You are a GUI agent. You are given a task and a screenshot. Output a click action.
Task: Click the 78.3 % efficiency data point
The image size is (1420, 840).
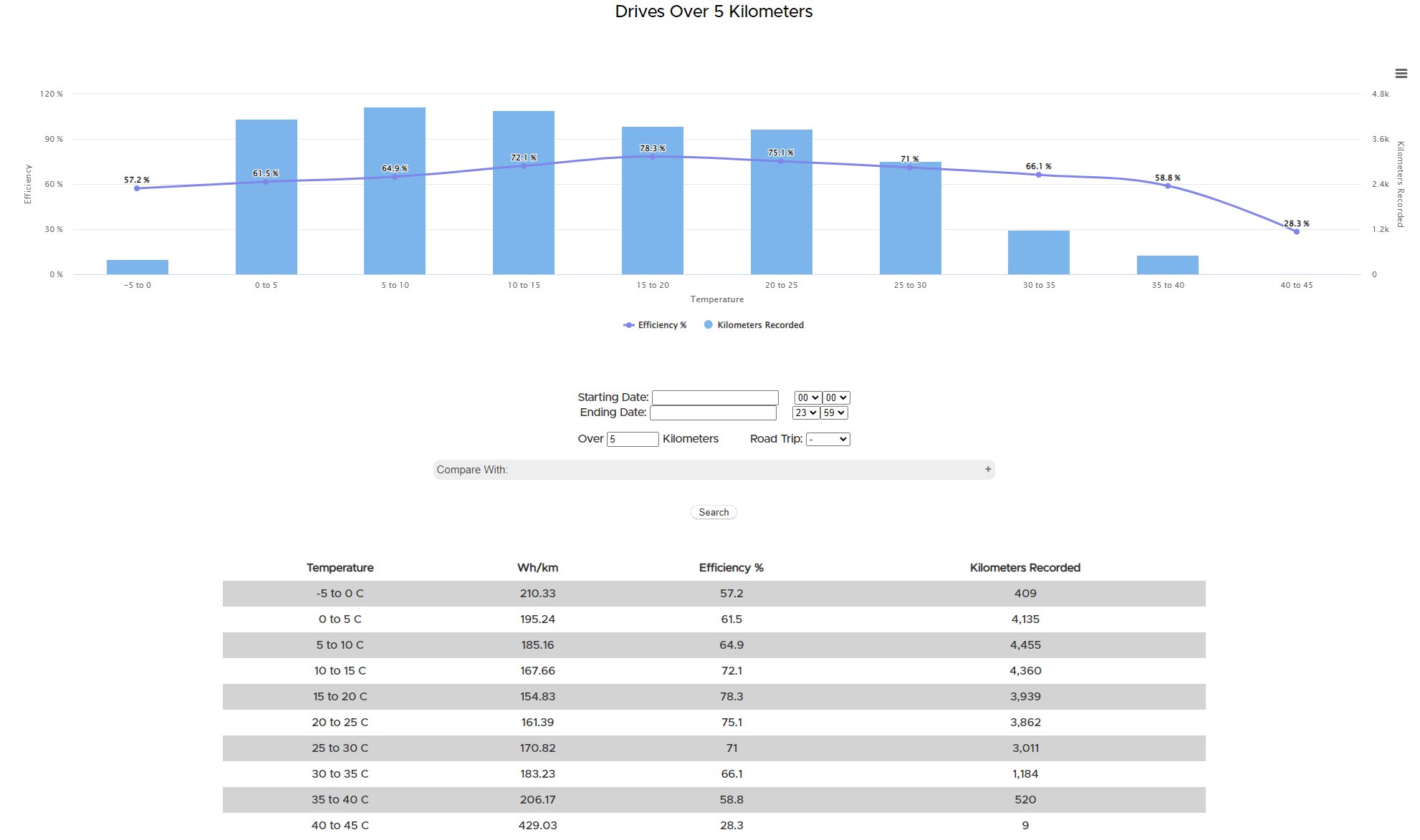pyautogui.click(x=652, y=157)
